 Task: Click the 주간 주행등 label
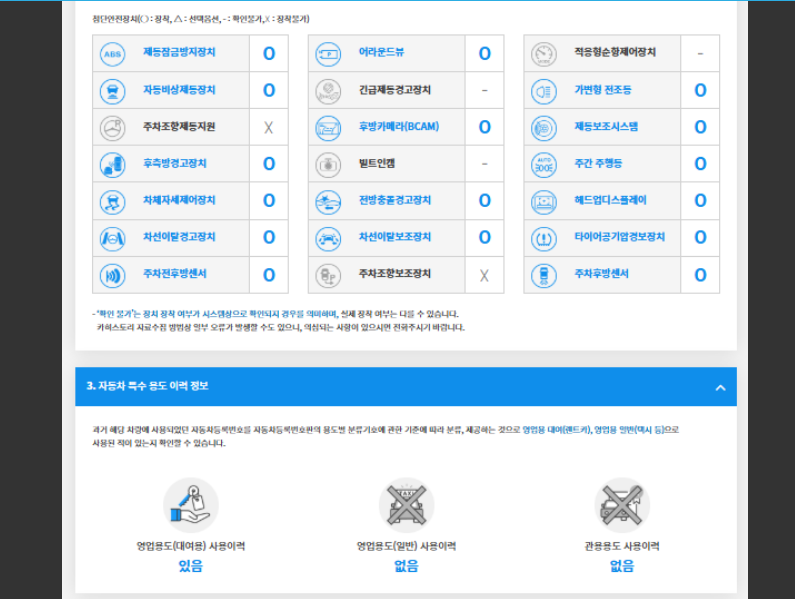tap(598, 163)
